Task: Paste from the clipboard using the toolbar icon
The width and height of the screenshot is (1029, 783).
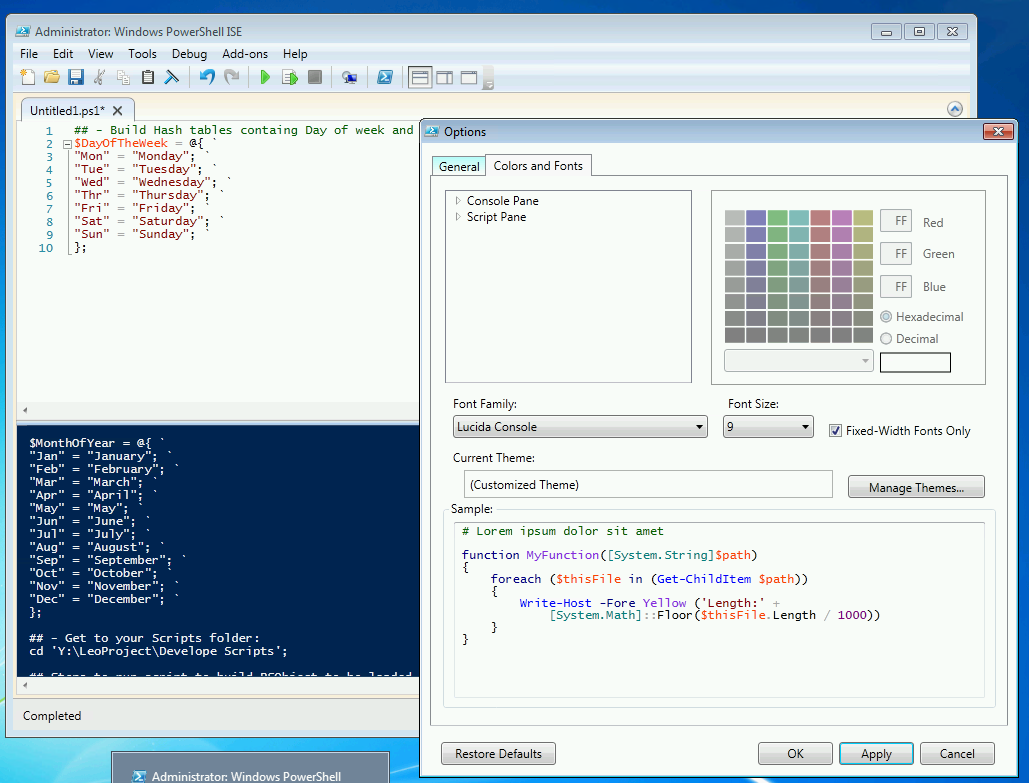Action: 148,77
